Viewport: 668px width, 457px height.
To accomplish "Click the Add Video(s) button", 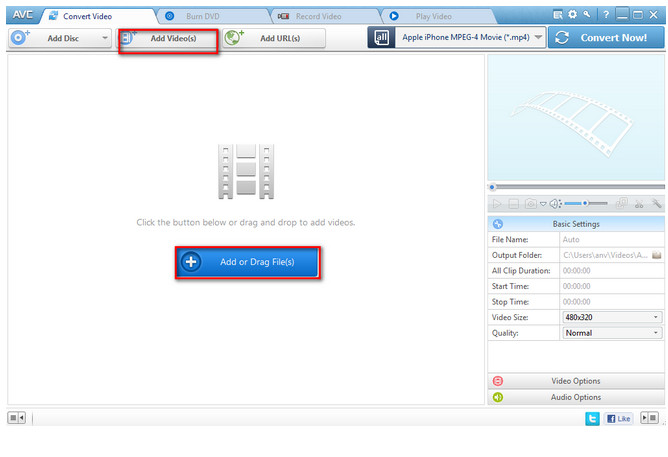I will click(168, 39).
